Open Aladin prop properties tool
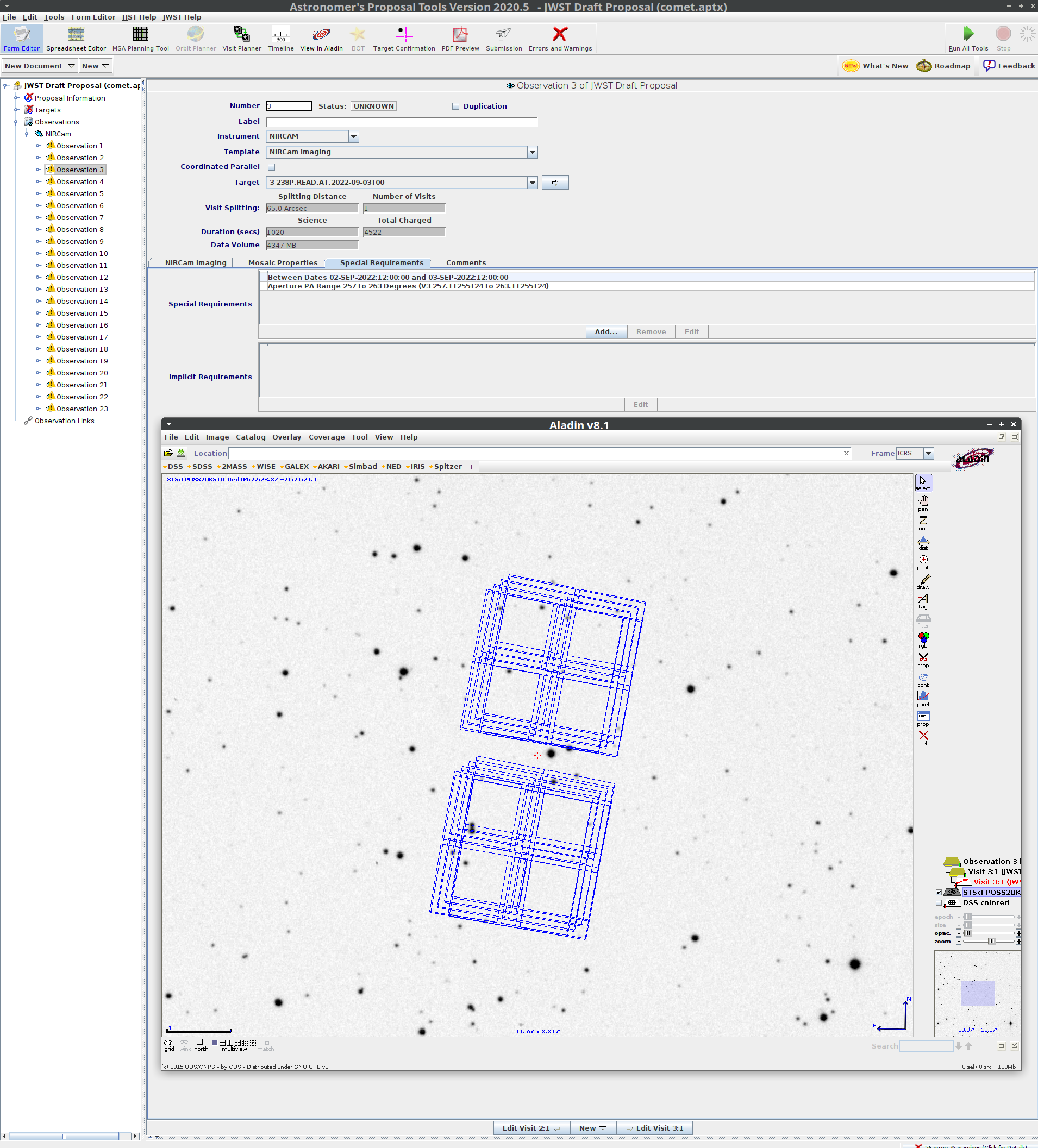Image resolution: width=1038 pixels, height=1148 pixels. point(923,719)
